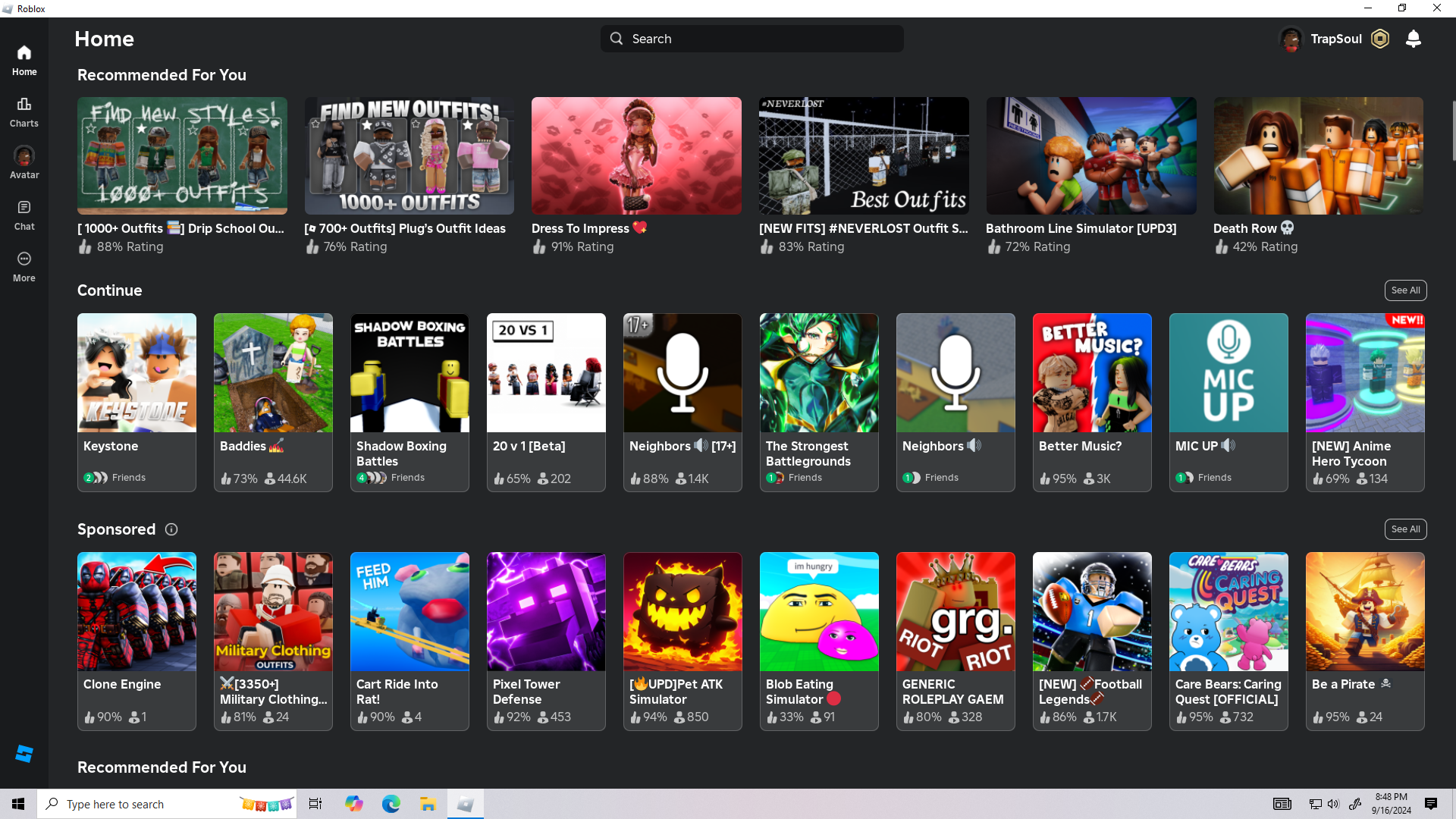
Task: Open the volume control in system tray
Action: point(1333,804)
